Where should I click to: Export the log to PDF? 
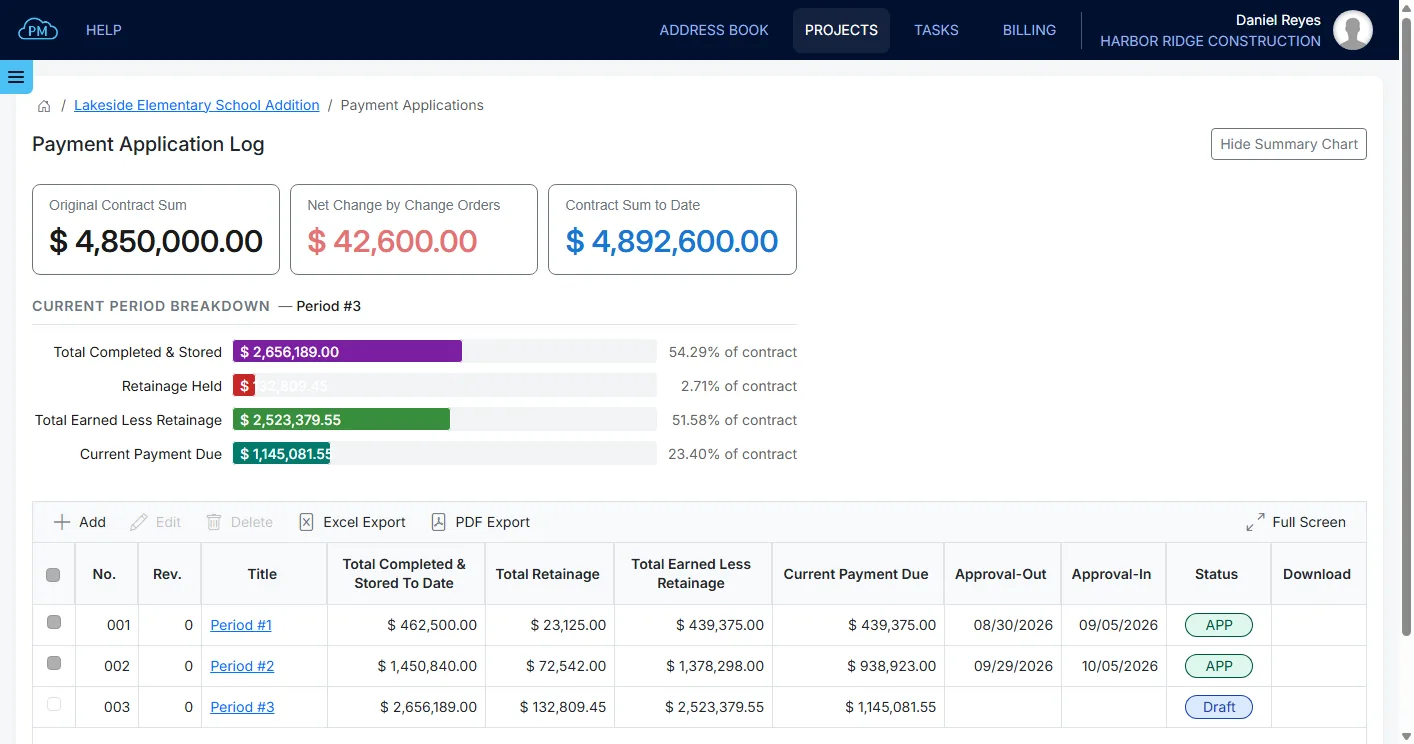[x=481, y=522]
